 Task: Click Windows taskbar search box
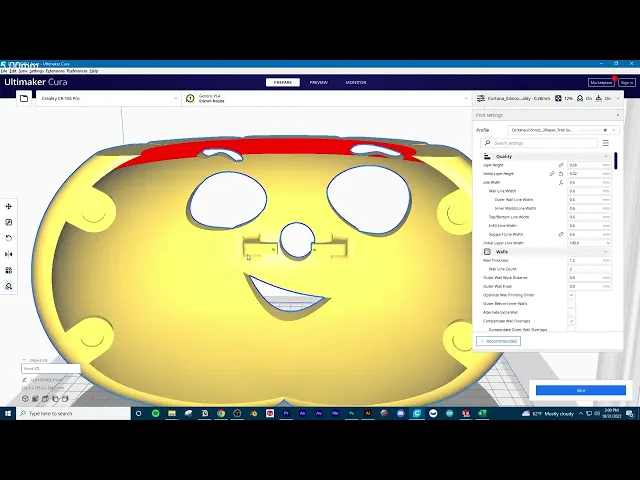coord(73,413)
